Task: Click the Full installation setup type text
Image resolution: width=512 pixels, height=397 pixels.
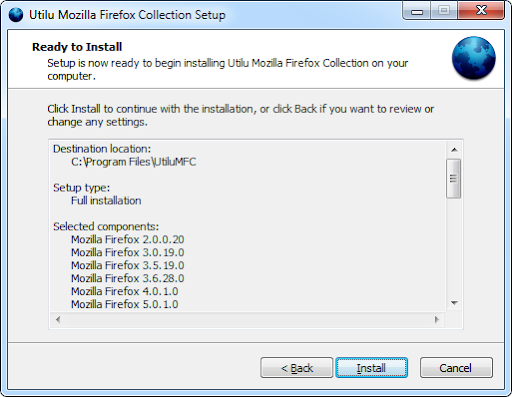Action: click(106, 200)
